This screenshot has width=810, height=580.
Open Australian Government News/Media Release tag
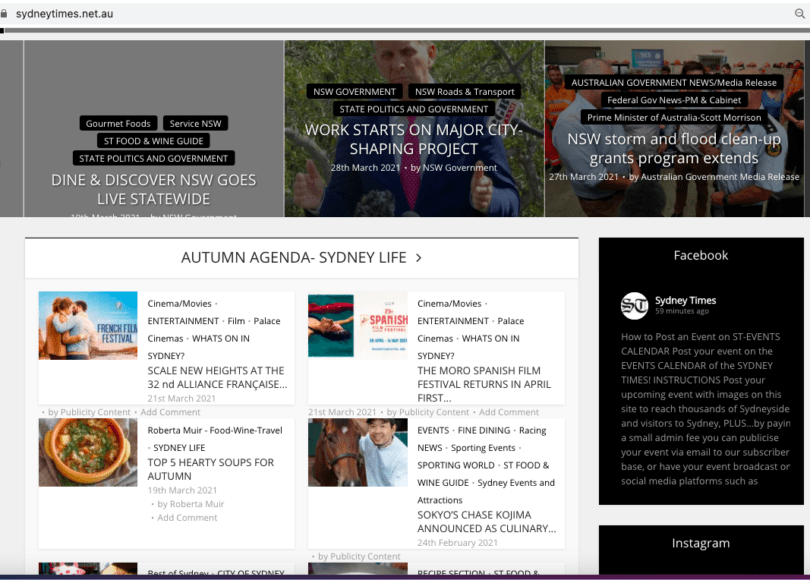click(x=674, y=83)
